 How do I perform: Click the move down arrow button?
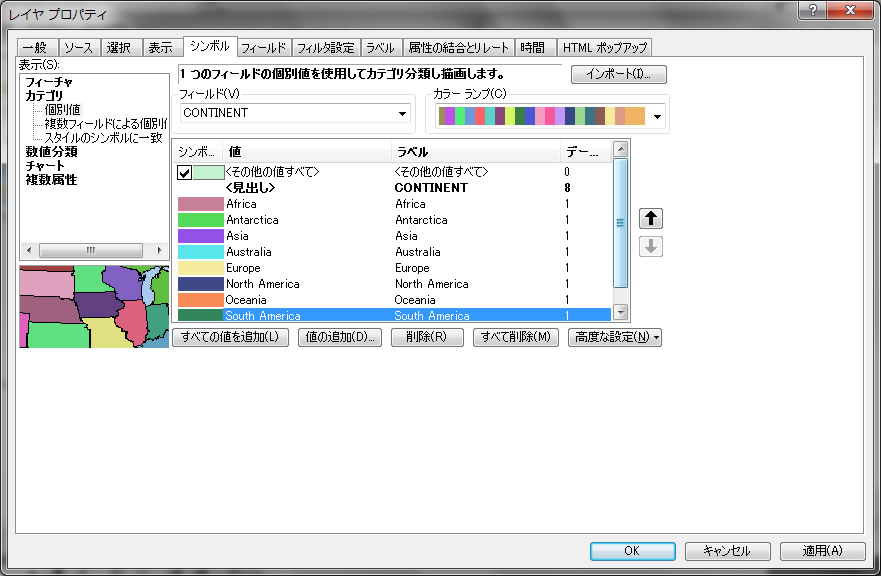(650, 245)
